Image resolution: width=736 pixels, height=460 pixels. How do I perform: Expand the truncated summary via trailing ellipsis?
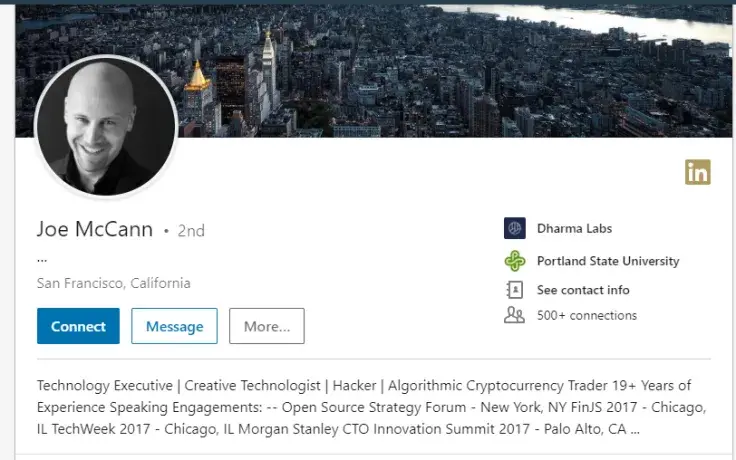coord(631,431)
